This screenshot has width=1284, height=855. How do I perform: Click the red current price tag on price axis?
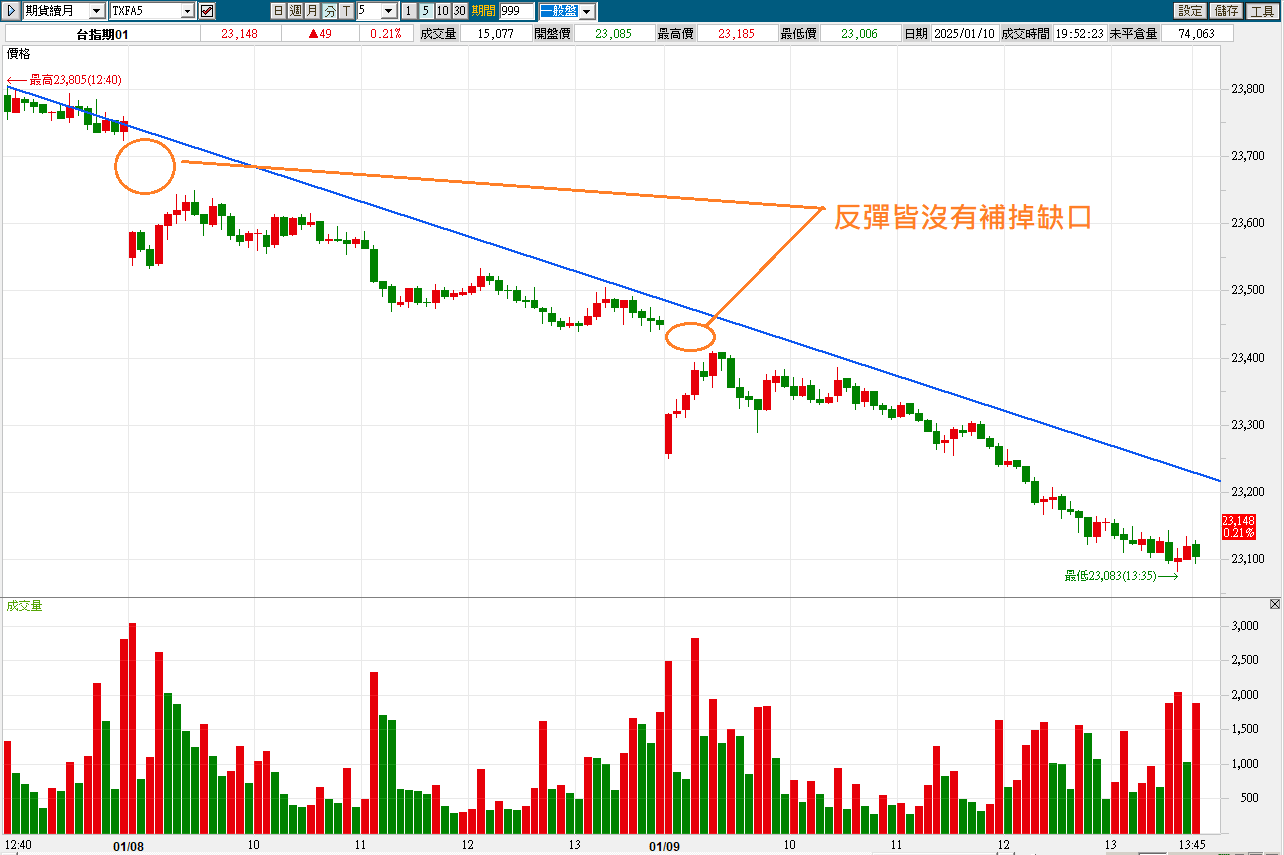click(1238, 527)
